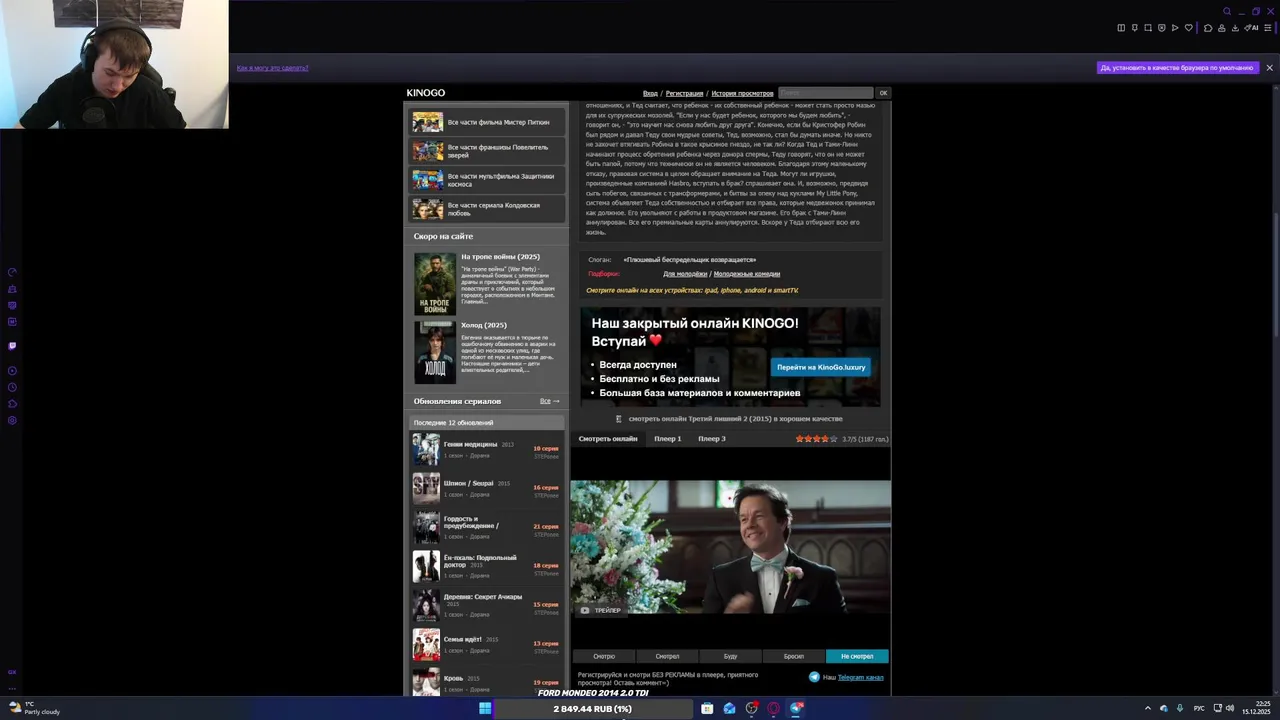
Task: Open Opera GX icon in taskbar
Action: click(x=773, y=708)
